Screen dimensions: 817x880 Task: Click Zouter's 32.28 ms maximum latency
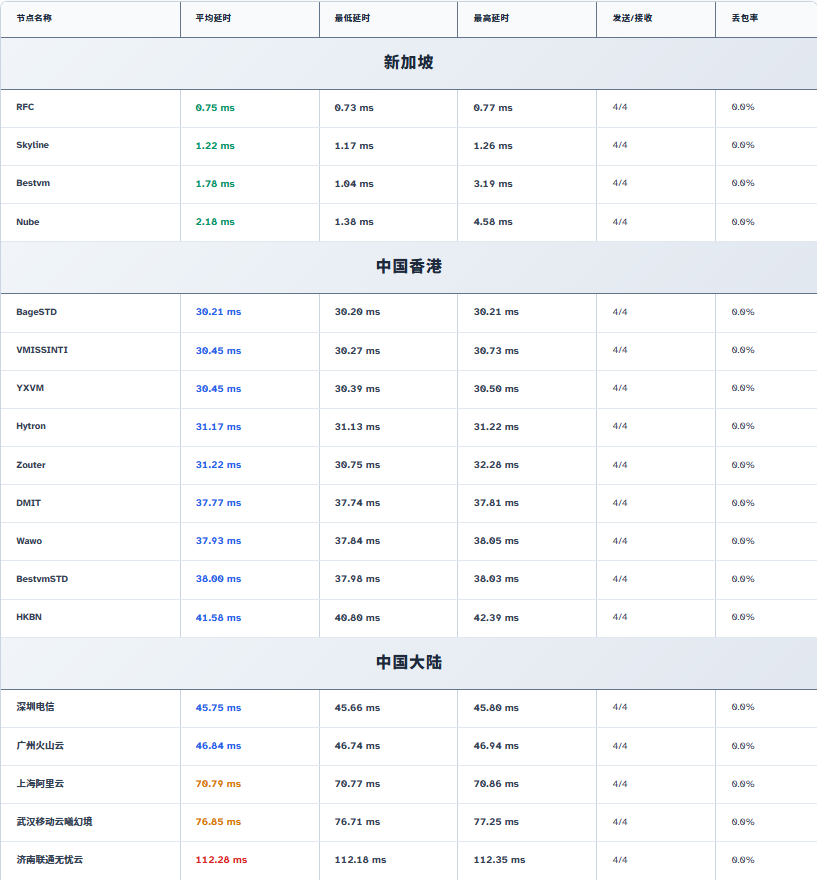496,465
